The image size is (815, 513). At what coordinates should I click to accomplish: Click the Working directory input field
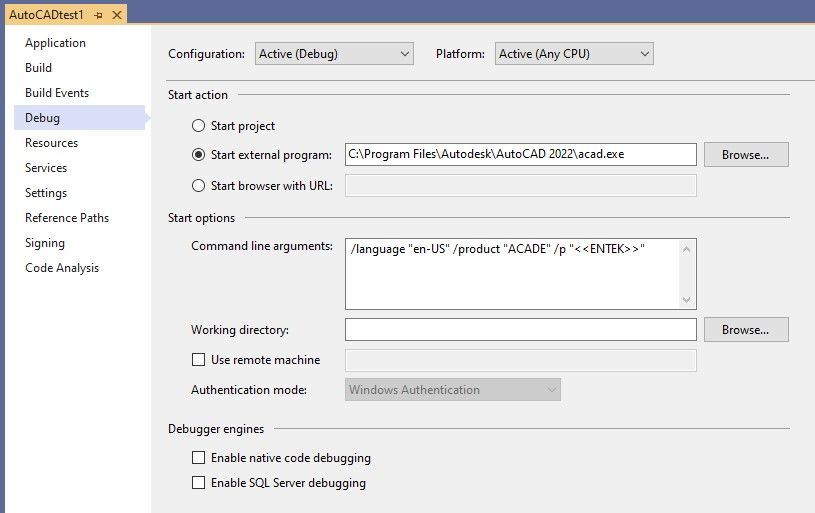click(x=520, y=329)
